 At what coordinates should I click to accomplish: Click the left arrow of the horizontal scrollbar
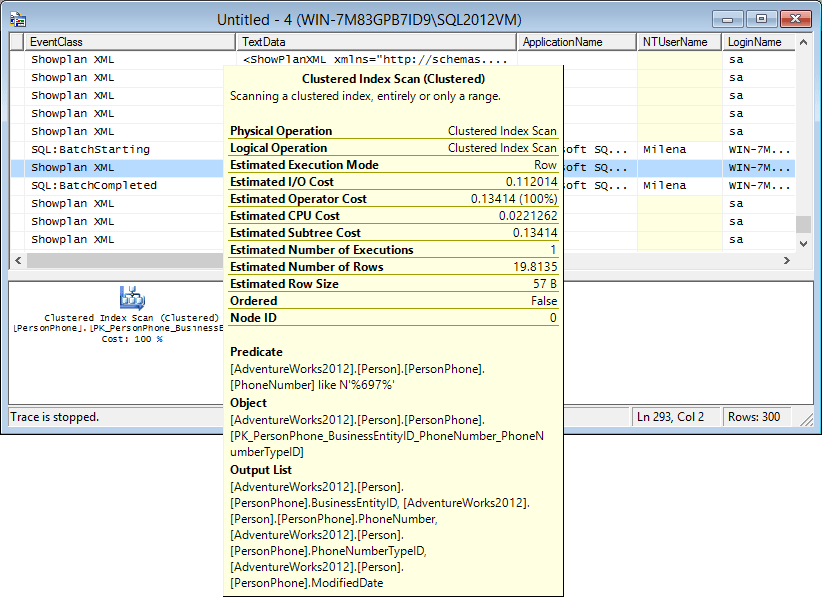tap(16, 259)
